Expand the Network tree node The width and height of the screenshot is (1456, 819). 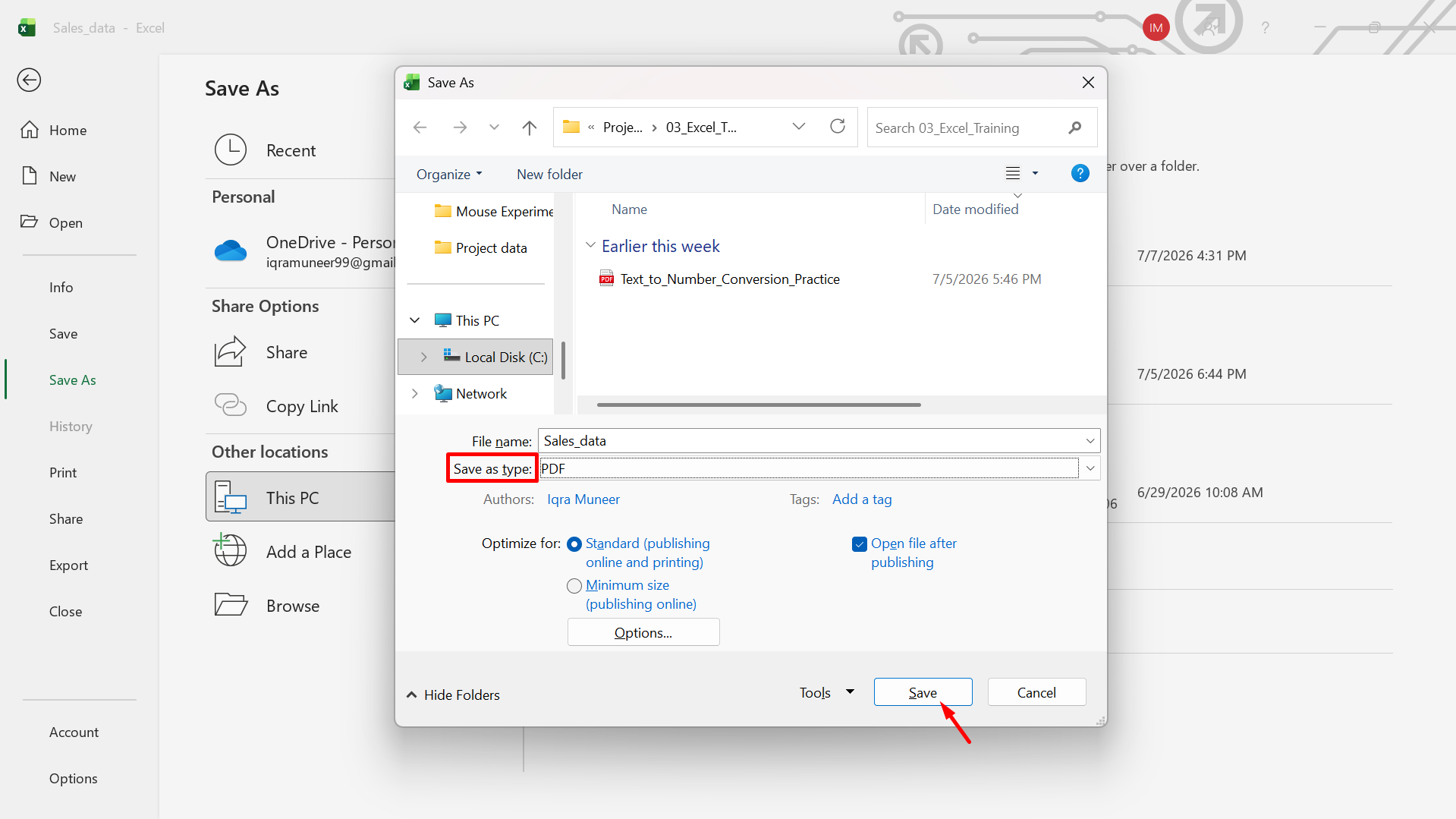click(415, 393)
